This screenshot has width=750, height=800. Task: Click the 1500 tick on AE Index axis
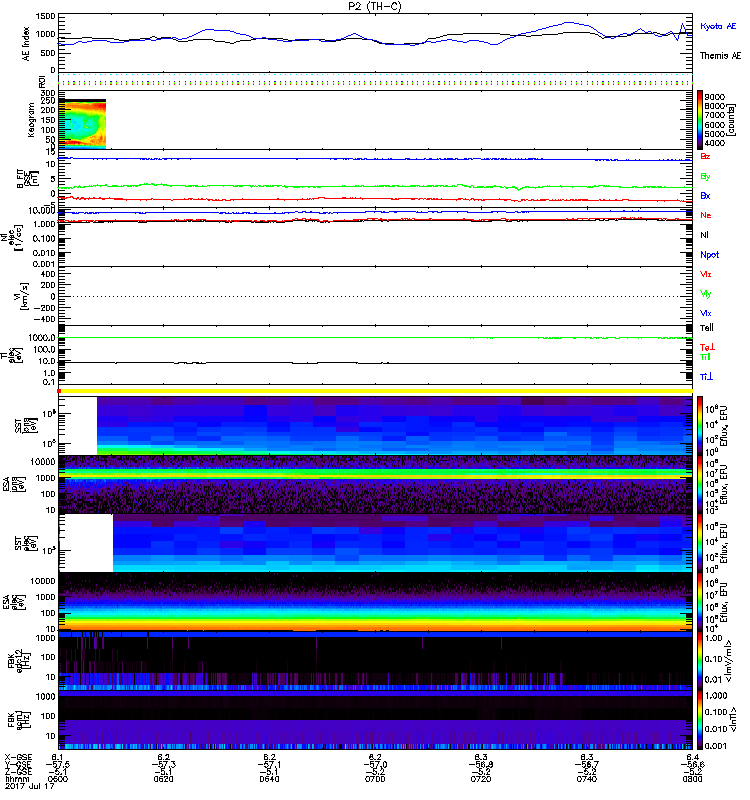coord(46,16)
